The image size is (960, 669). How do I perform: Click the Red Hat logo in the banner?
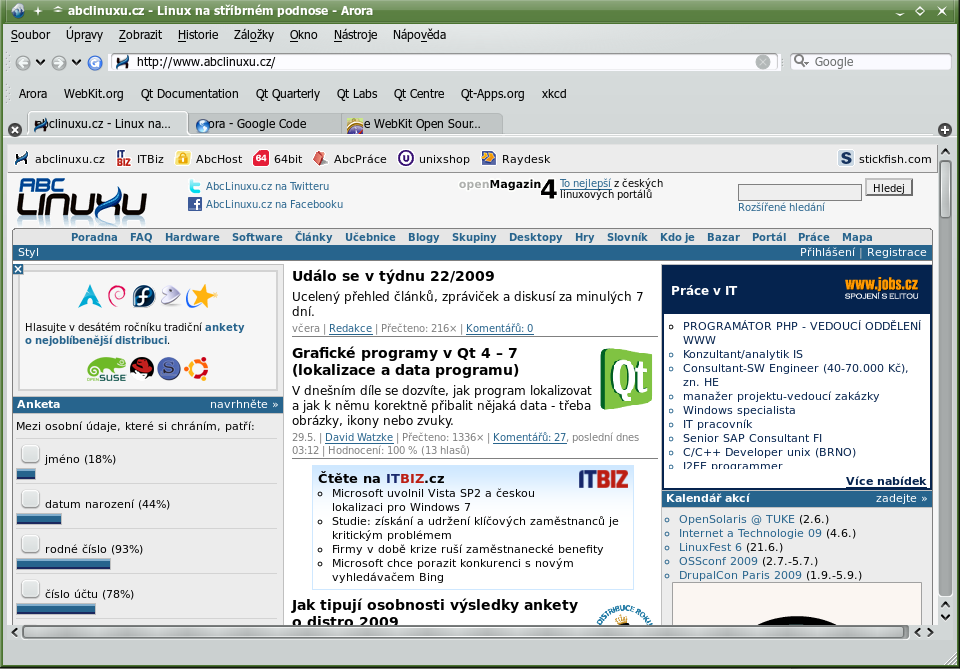pos(142,368)
